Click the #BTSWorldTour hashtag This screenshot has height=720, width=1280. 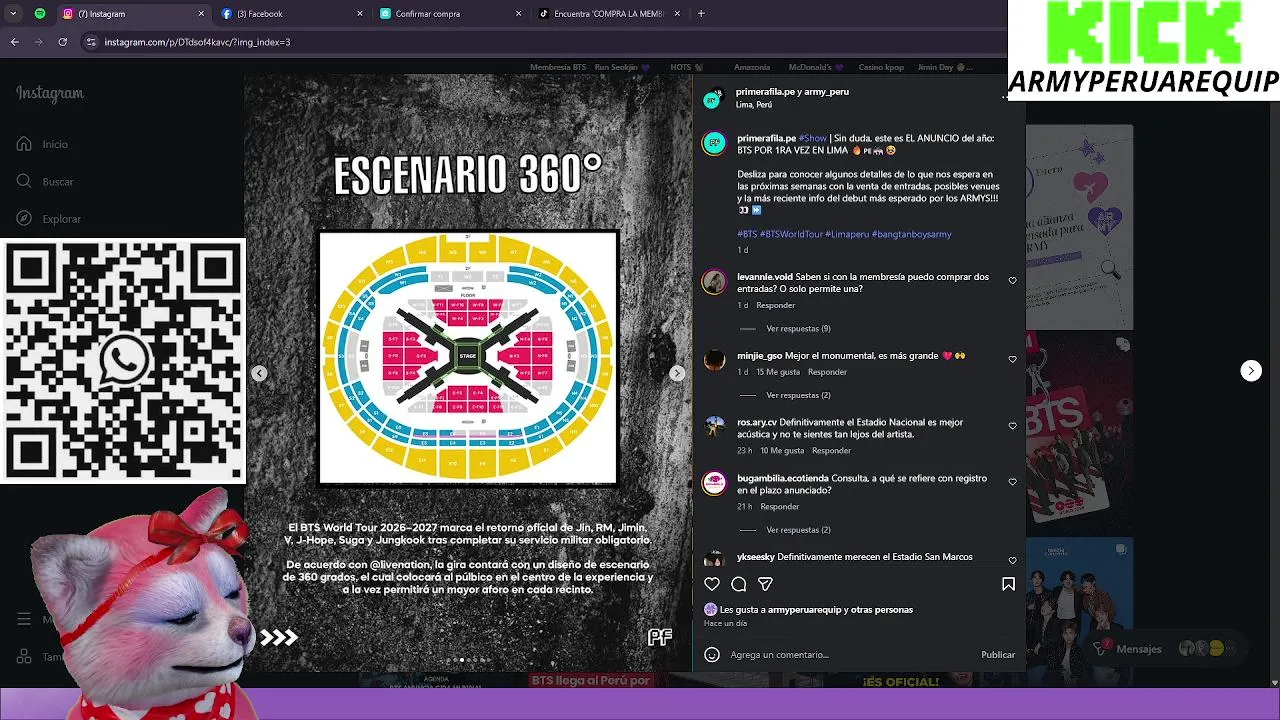pyautogui.click(x=791, y=234)
